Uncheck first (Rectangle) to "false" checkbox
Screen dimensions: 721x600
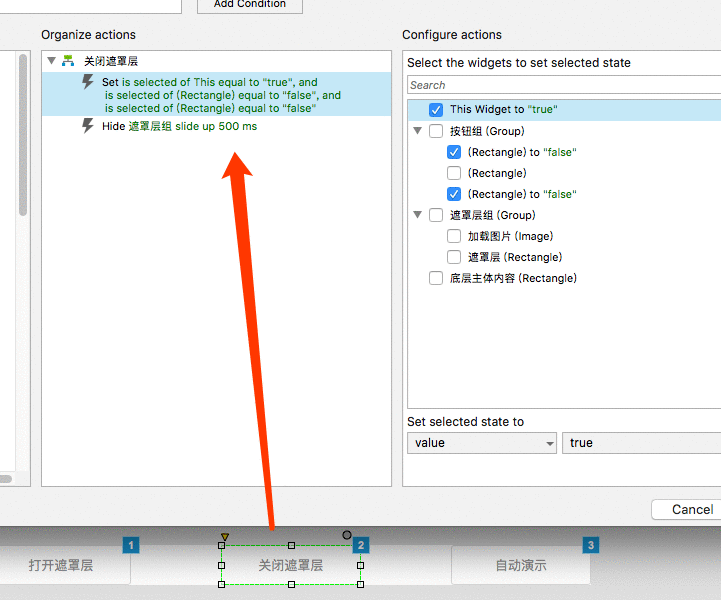coord(454,152)
